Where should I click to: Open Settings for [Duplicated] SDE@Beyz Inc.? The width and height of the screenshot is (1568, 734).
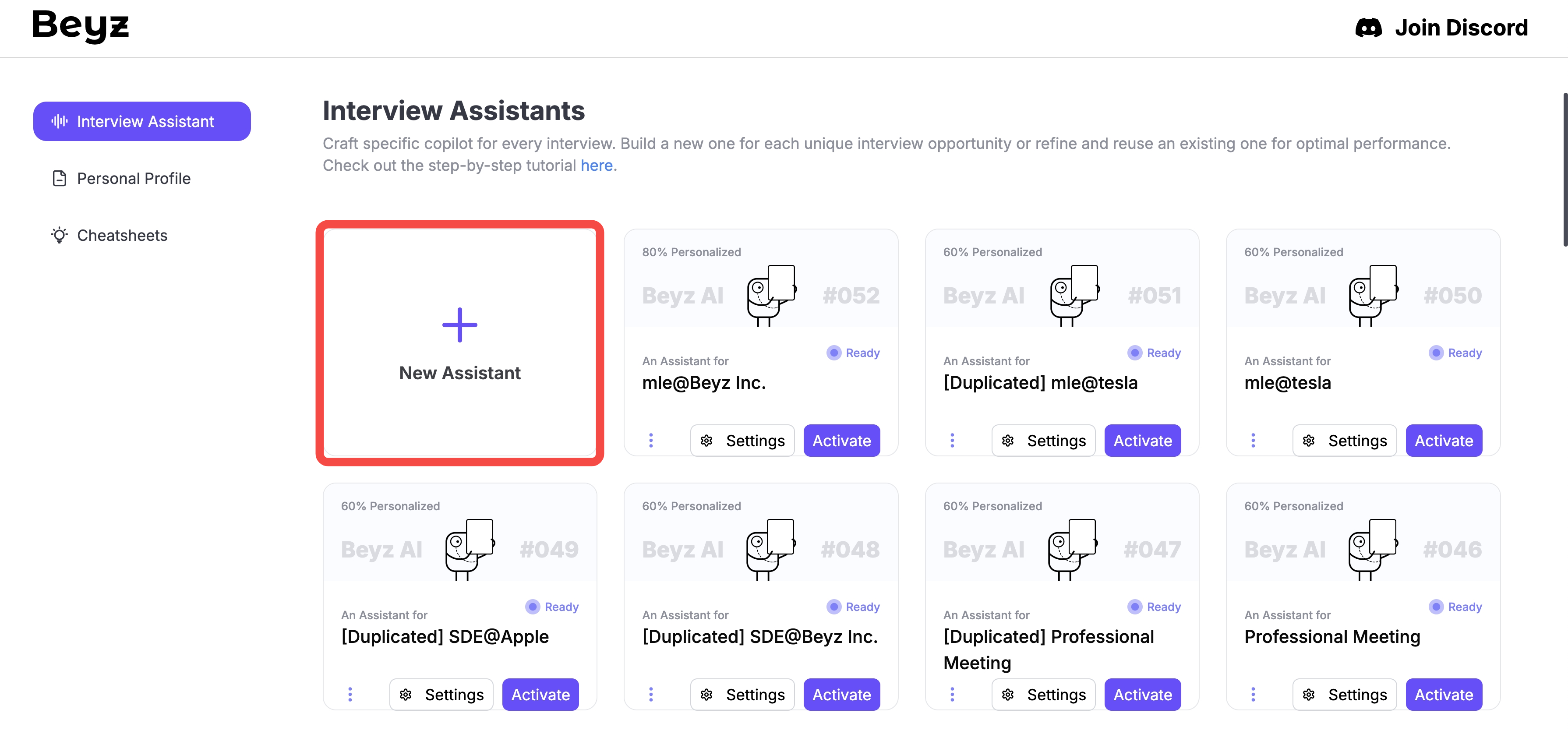742,694
